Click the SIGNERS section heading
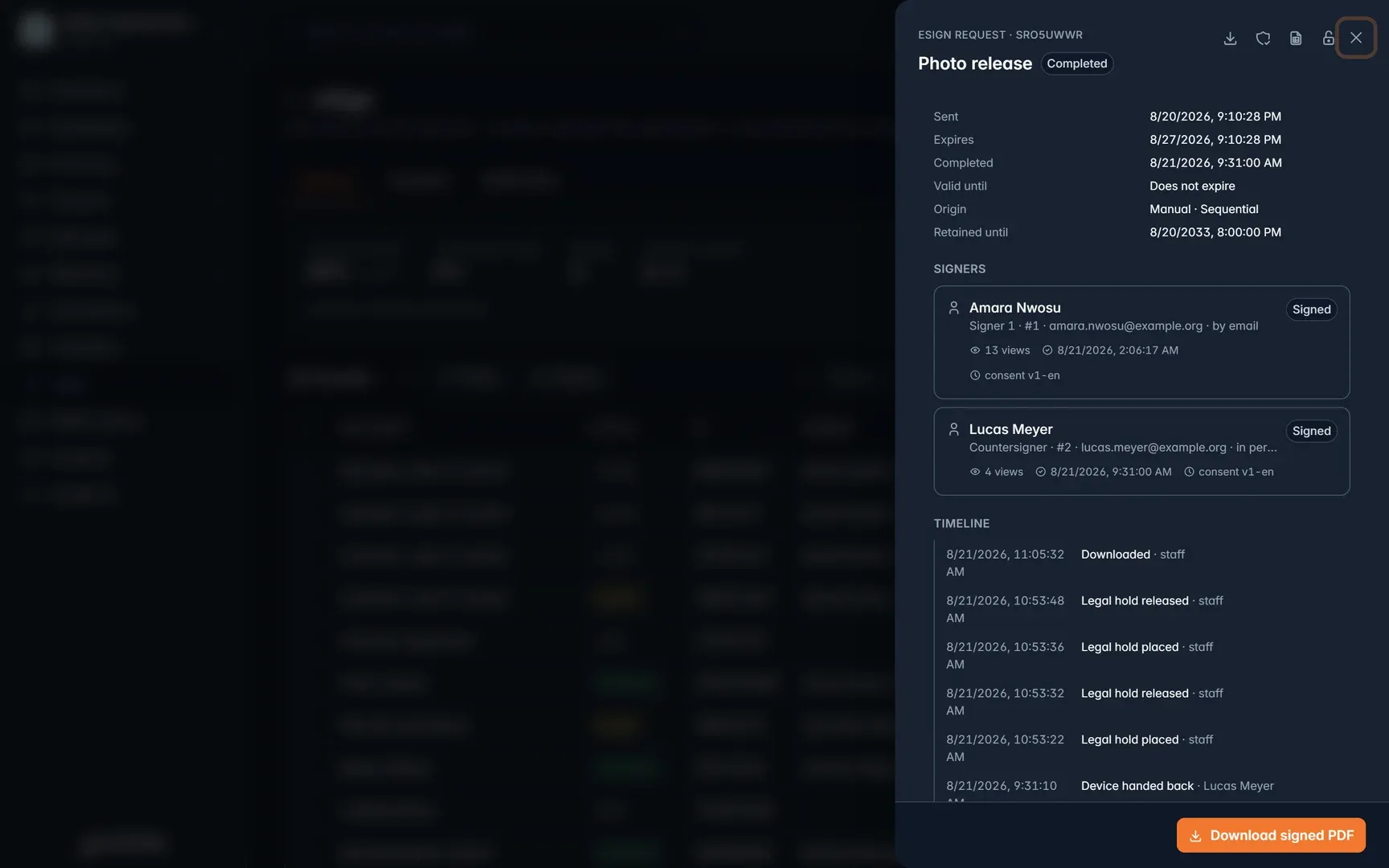 959,269
